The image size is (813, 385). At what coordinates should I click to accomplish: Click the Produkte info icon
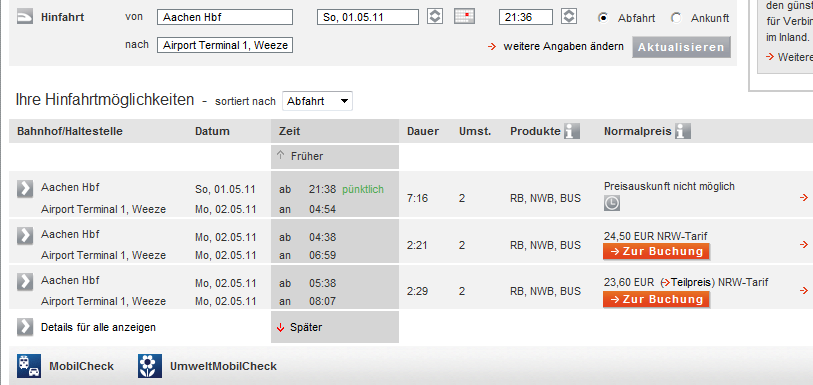pyautogui.click(x=572, y=132)
